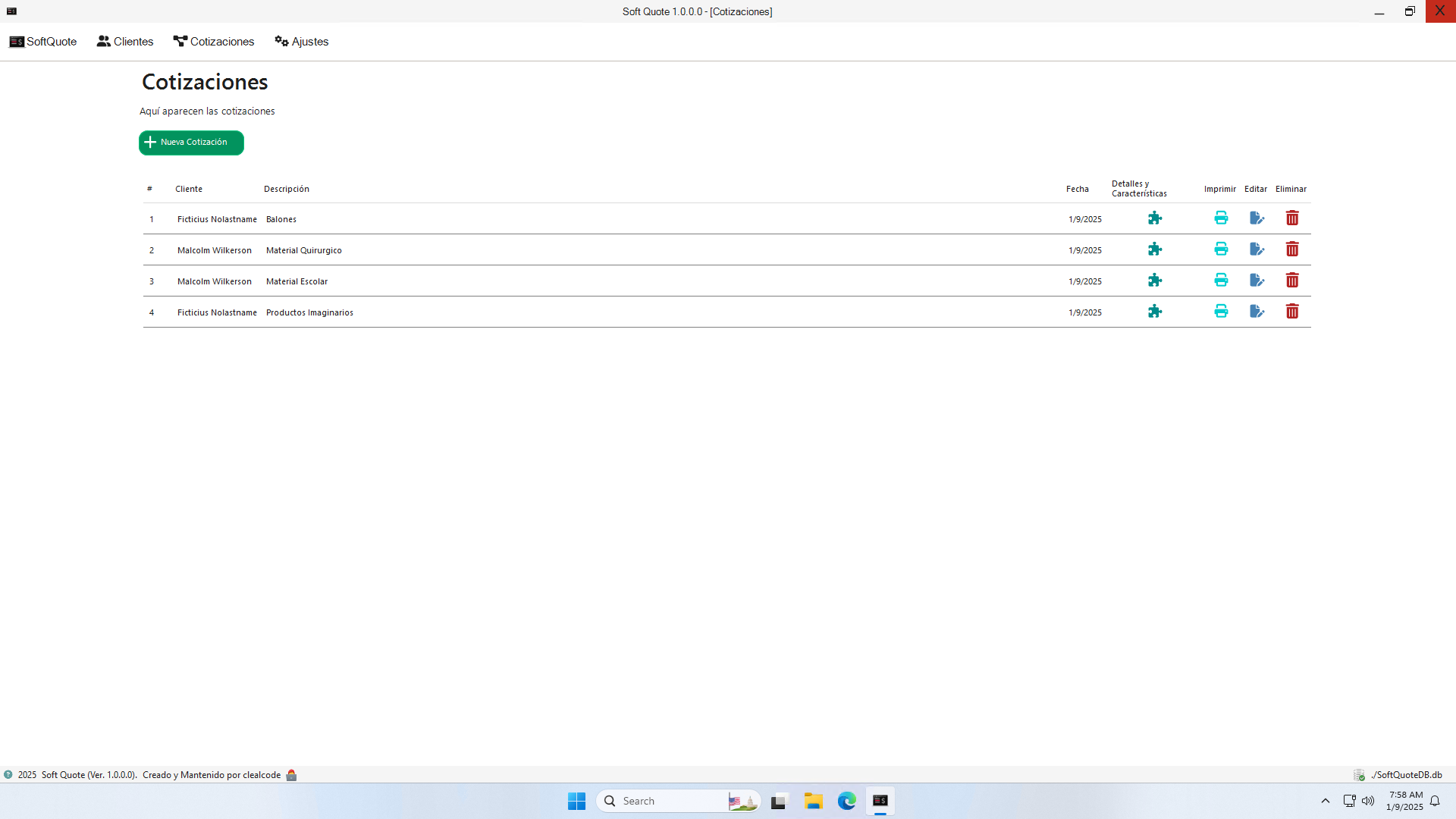Edit the Material Quirurgico quotation
This screenshot has height=819, width=1456.
pos(1257,249)
